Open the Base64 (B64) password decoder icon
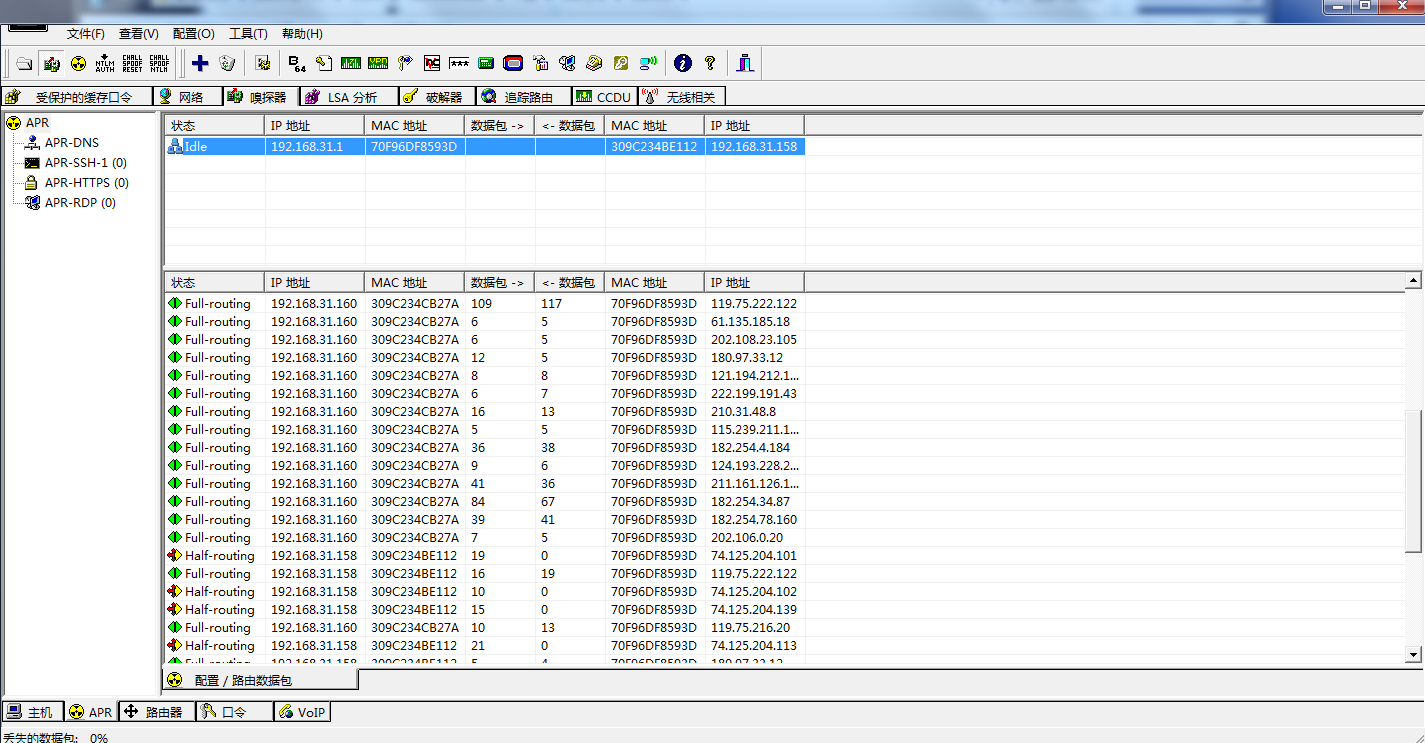 (297, 64)
